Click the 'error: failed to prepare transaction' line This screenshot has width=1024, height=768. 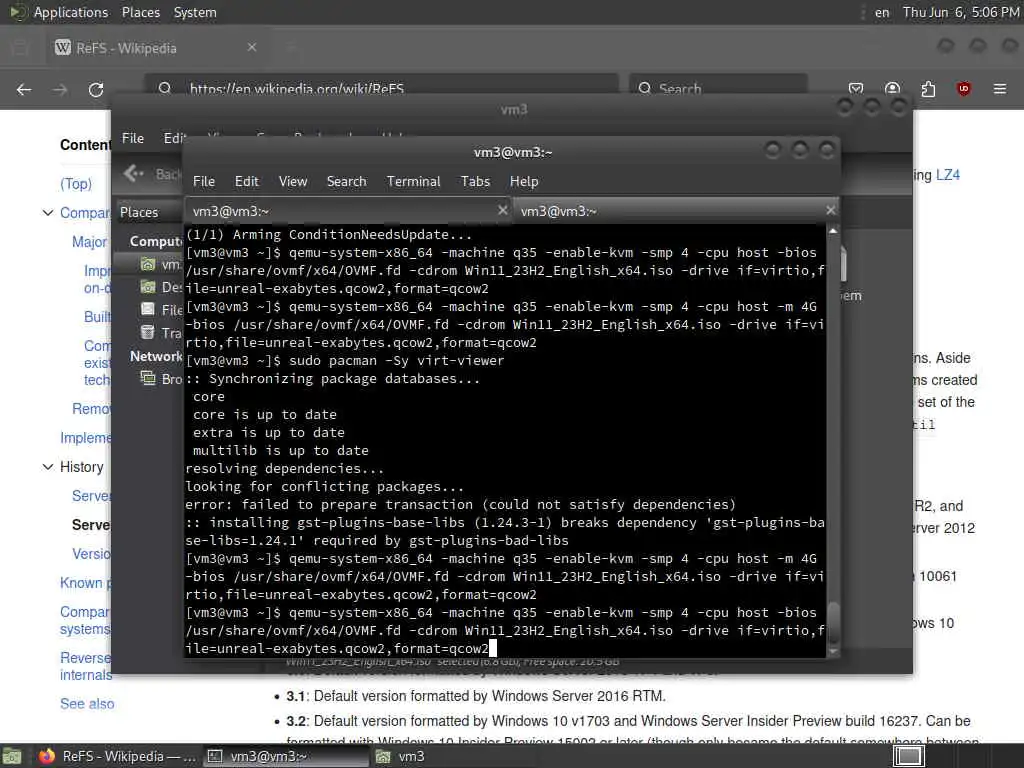pyautogui.click(x=460, y=504)
